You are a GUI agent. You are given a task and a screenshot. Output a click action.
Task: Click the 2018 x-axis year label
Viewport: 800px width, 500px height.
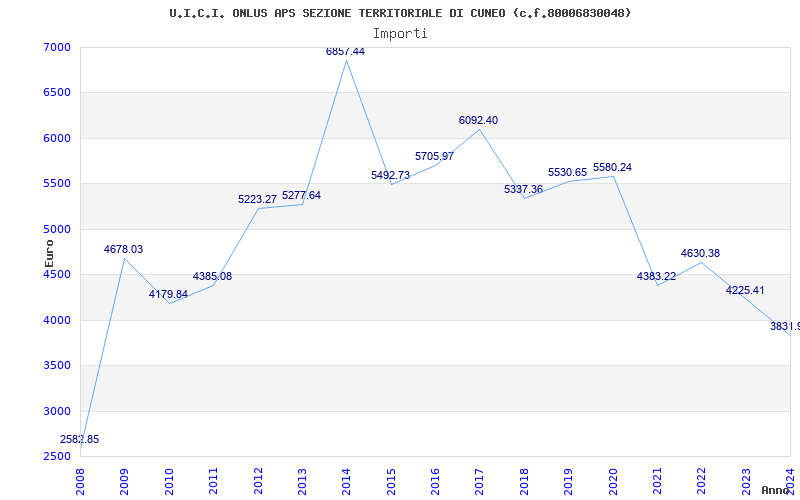click(524, 481)
